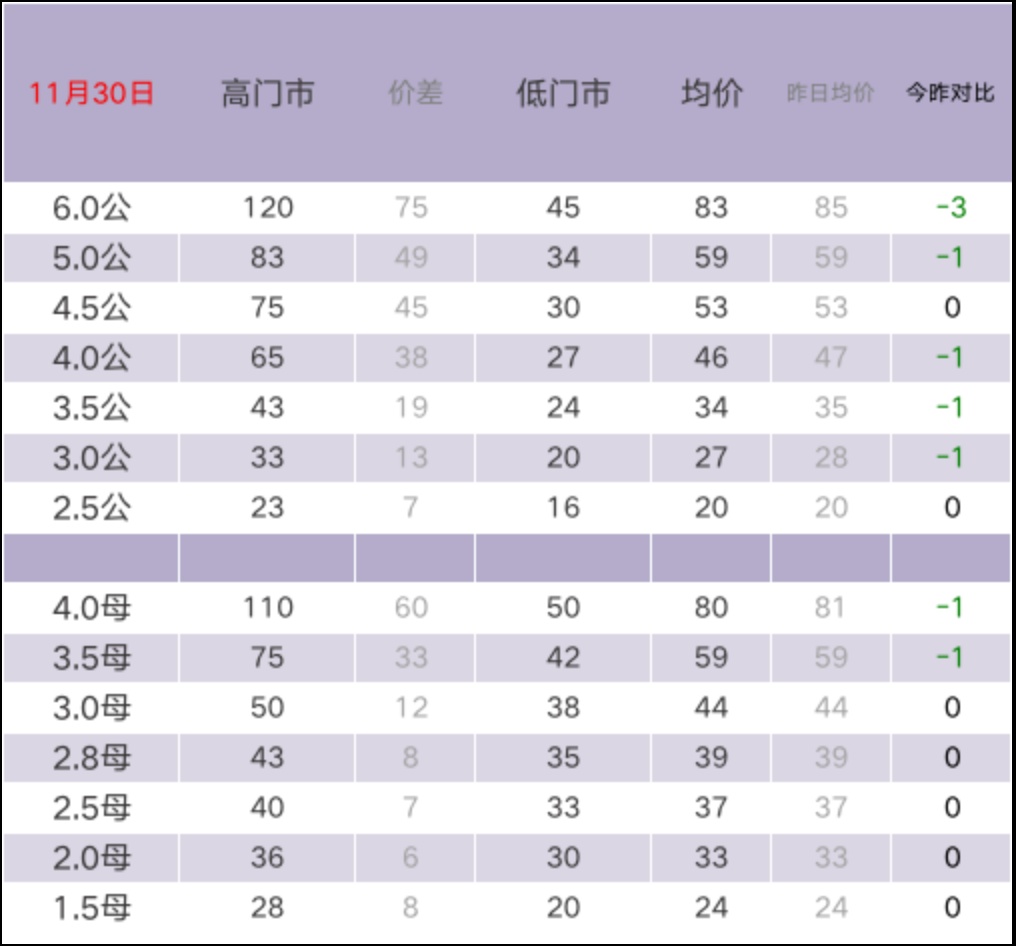1016x946 pixels.
Task: Click the 4.5公 row label
Action: pyautogui.click(x=91, y=308)
